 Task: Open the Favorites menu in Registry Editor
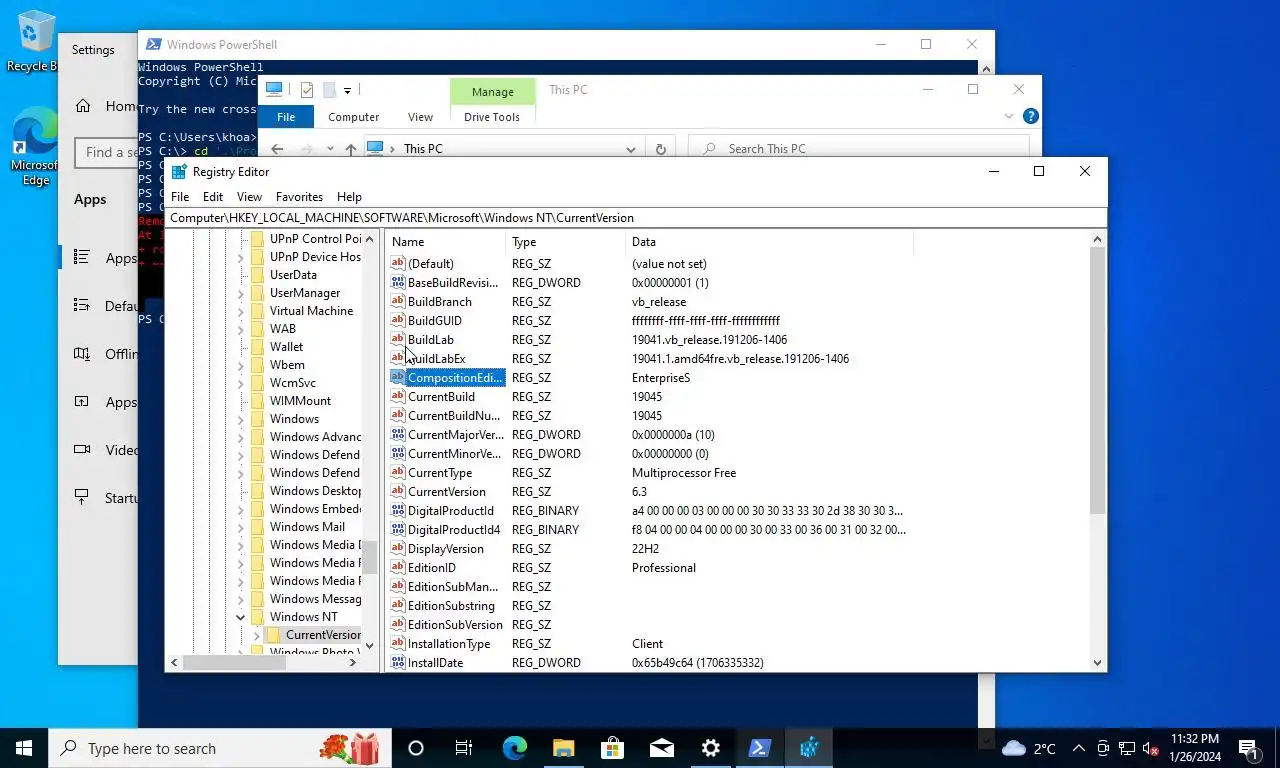click(299, 197)
